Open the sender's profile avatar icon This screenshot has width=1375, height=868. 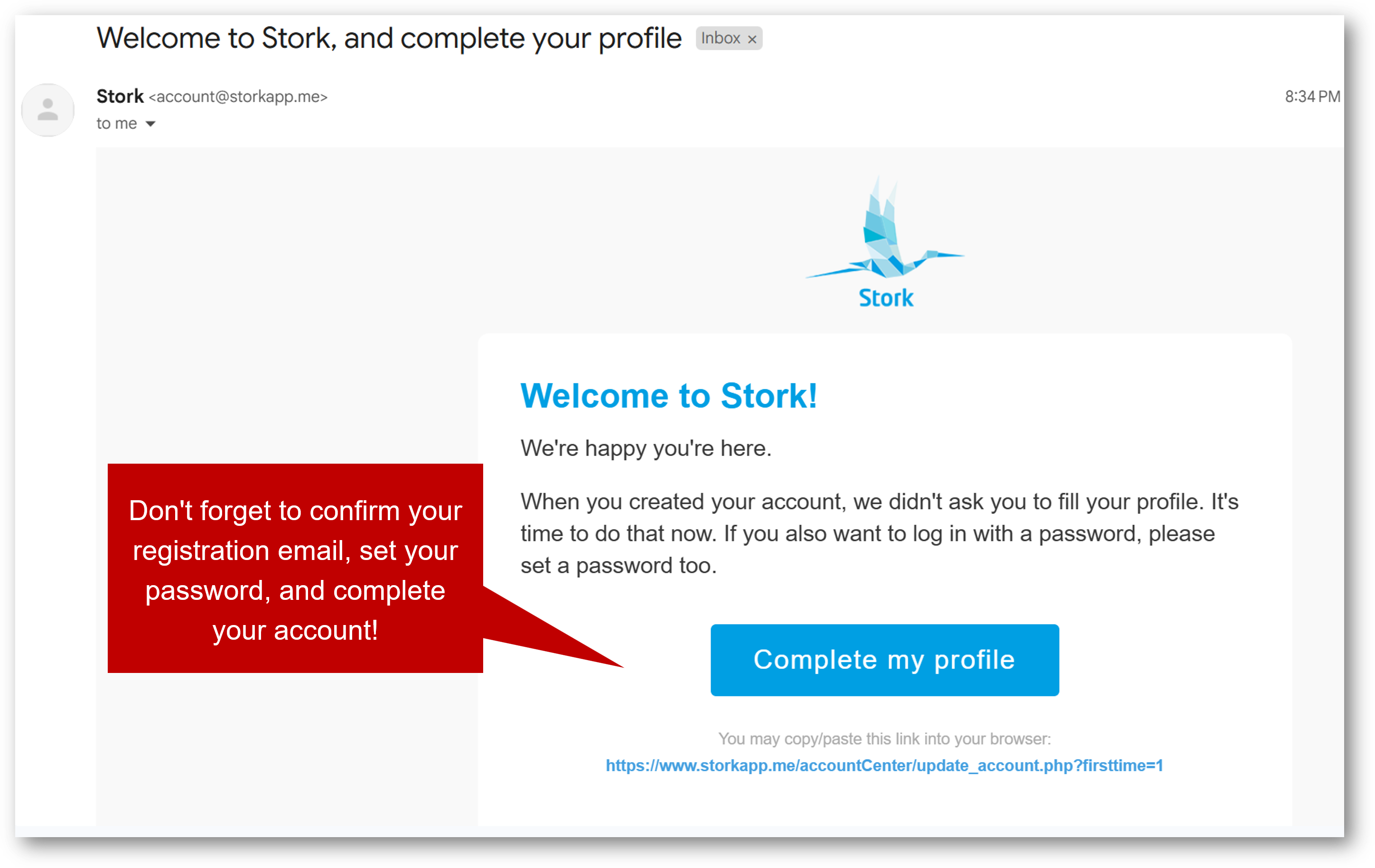pos(48,110)
